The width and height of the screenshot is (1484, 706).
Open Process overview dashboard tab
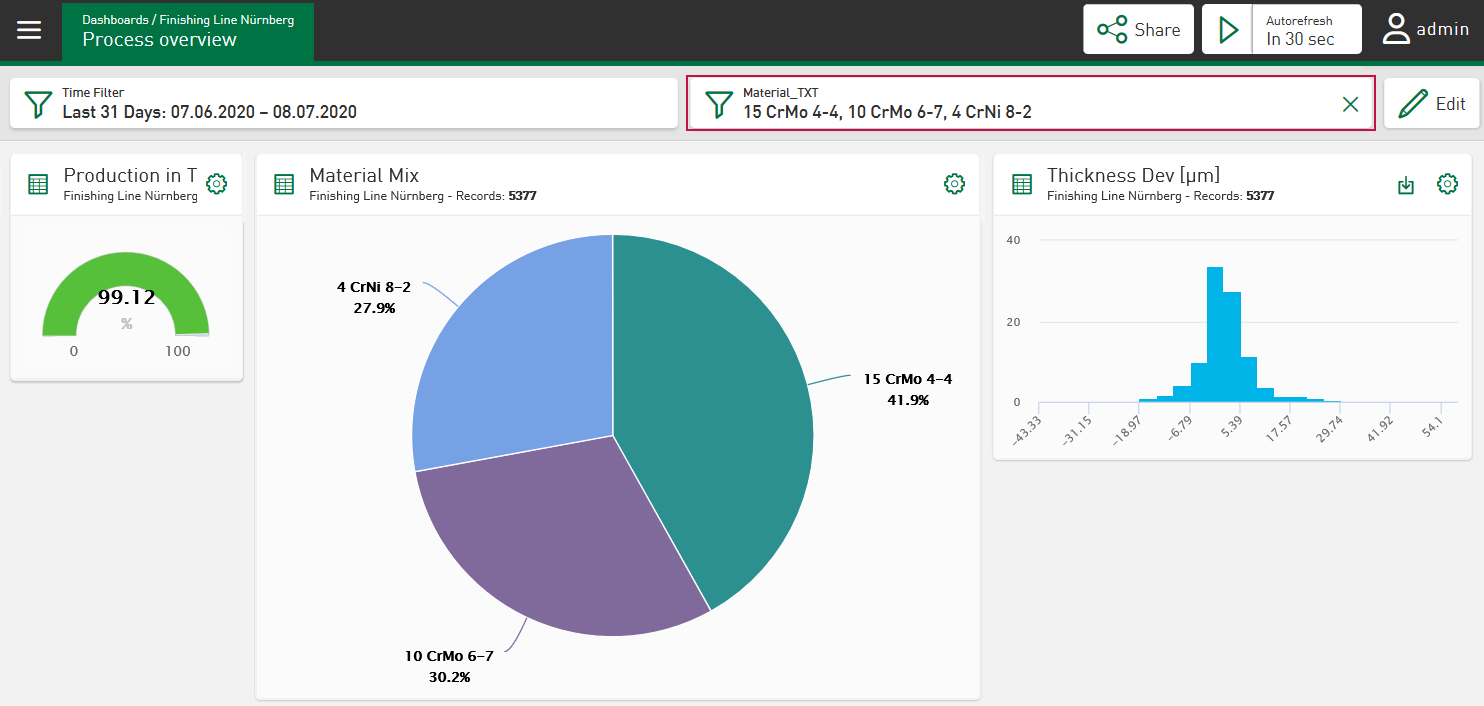tap(188, 31)
